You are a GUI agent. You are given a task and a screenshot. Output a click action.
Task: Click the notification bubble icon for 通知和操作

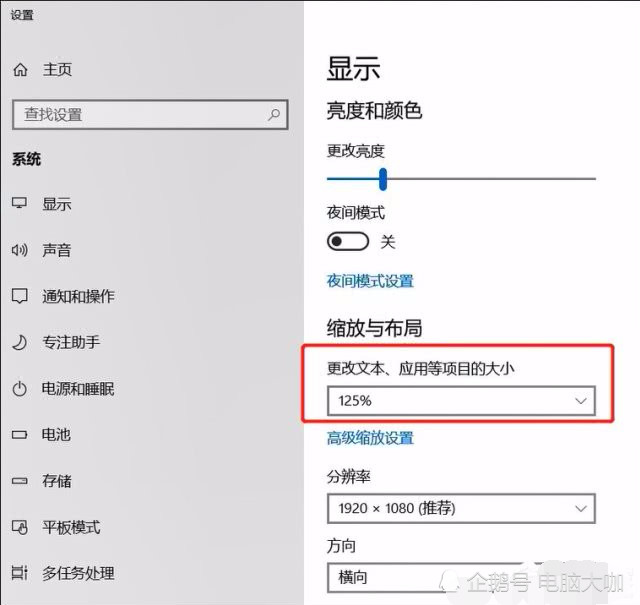[x=20, y=296]
